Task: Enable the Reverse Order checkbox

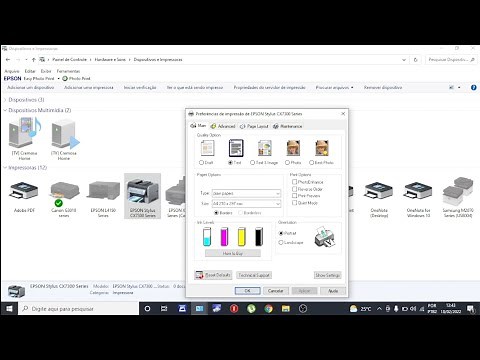Action: (294, 189)
